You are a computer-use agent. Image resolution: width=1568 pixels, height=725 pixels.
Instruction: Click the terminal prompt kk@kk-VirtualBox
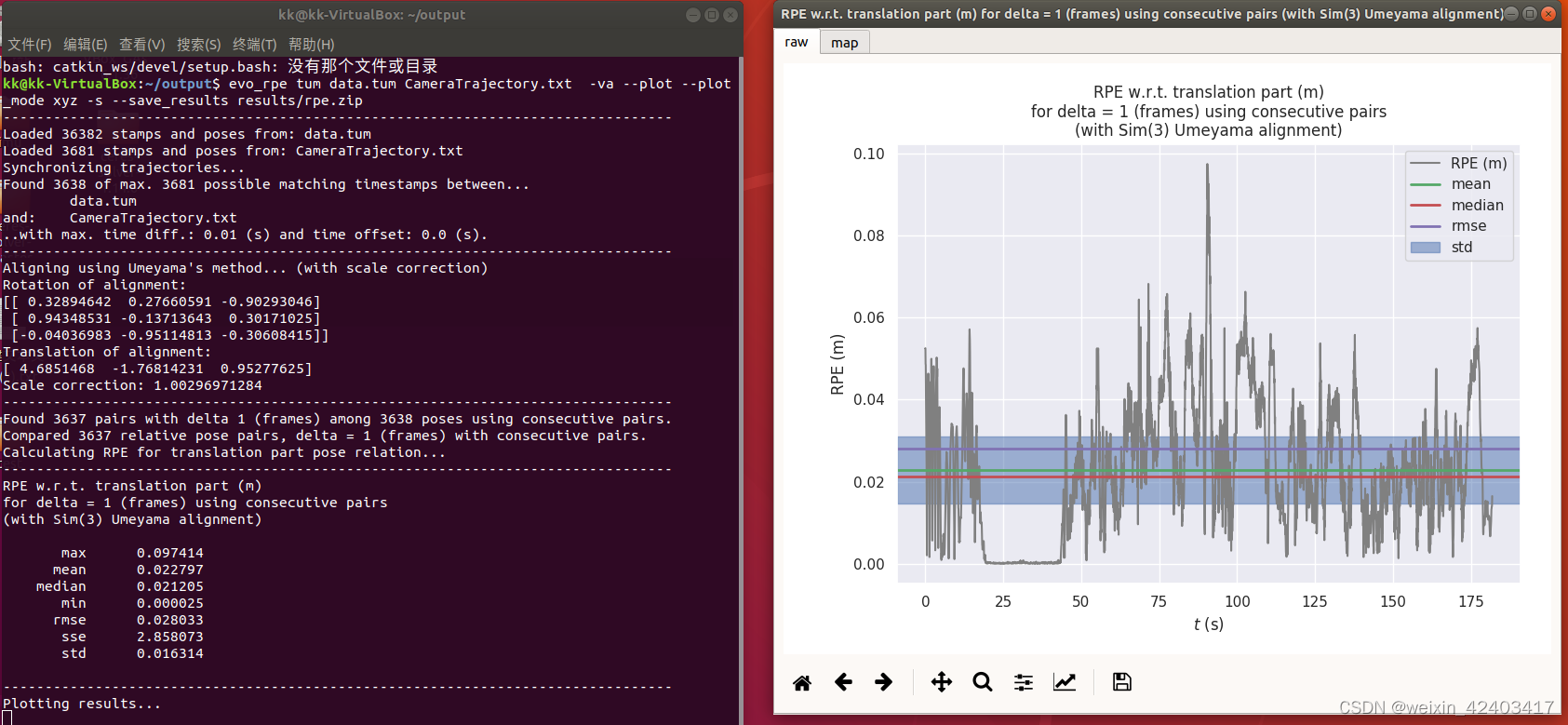[x=70, y=84]
